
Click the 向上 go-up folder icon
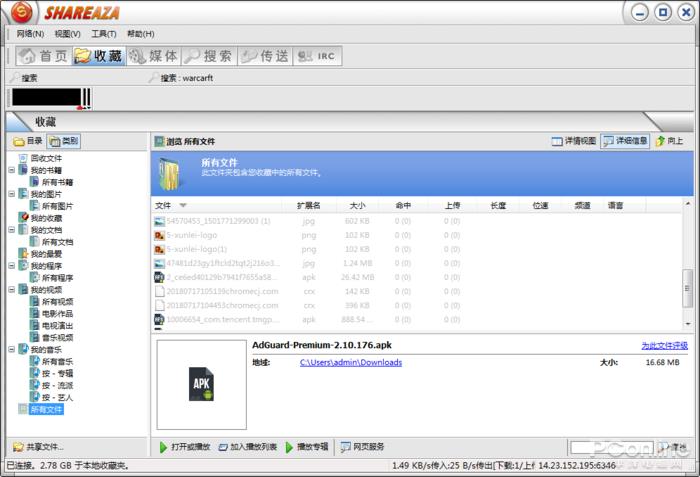(x=669, y=141)
